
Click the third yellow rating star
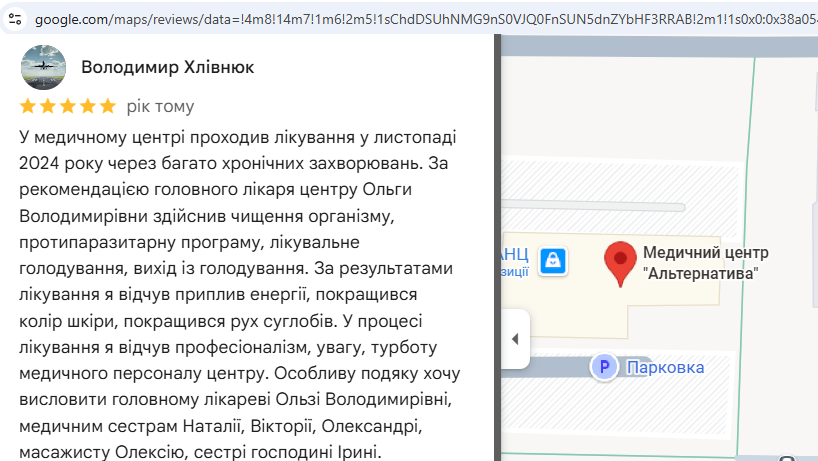click(68, 106)
